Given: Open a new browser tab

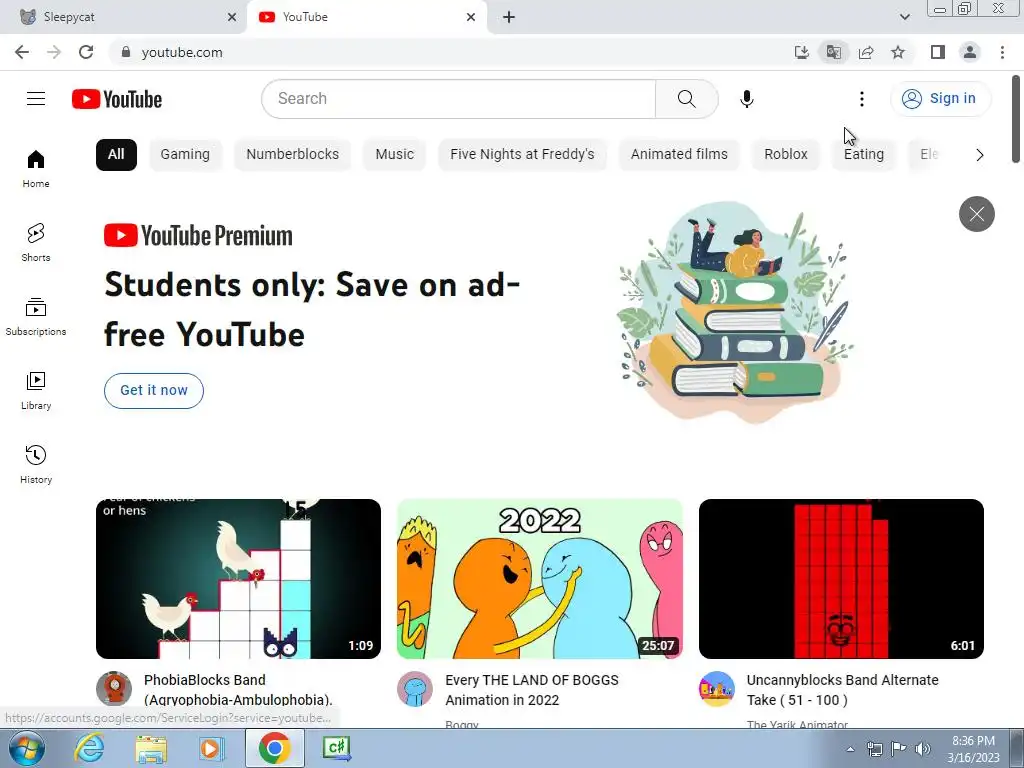Looking at the screenshot, I should click(x=509, y=17).
